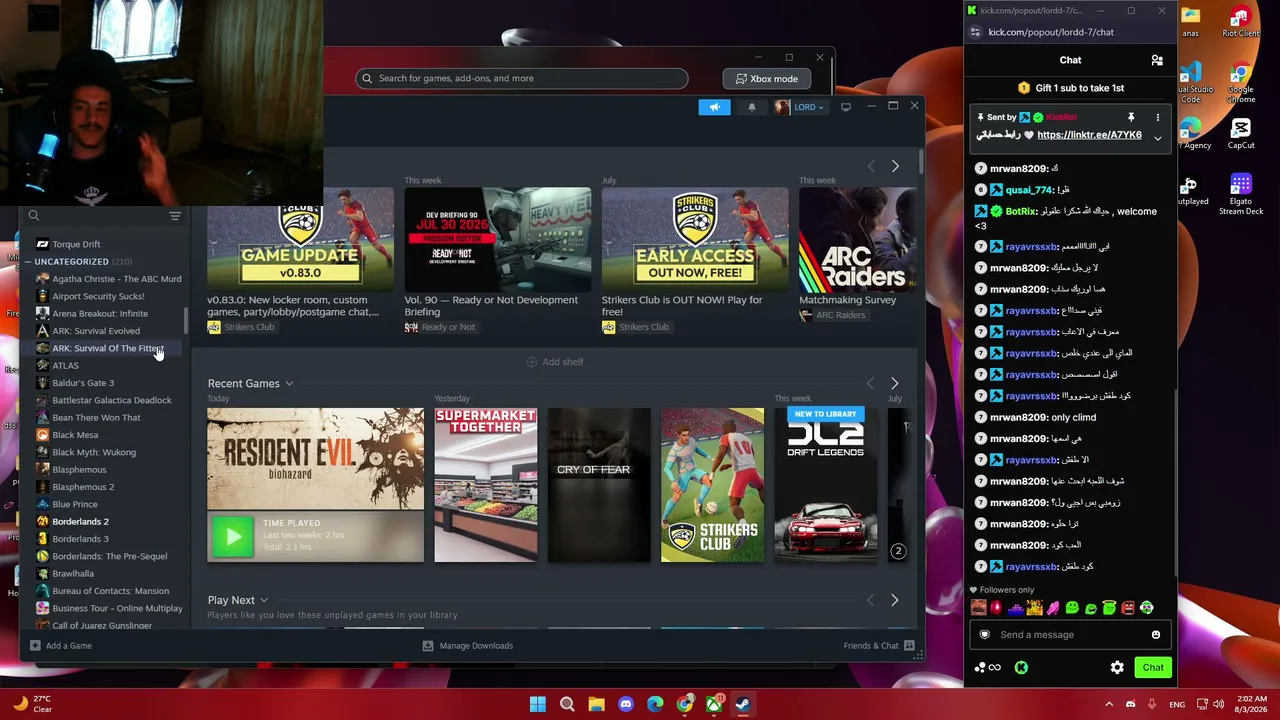Open File Explorer from taskbar
This screenshot has height=720, width=1280.
pos(596,704)
